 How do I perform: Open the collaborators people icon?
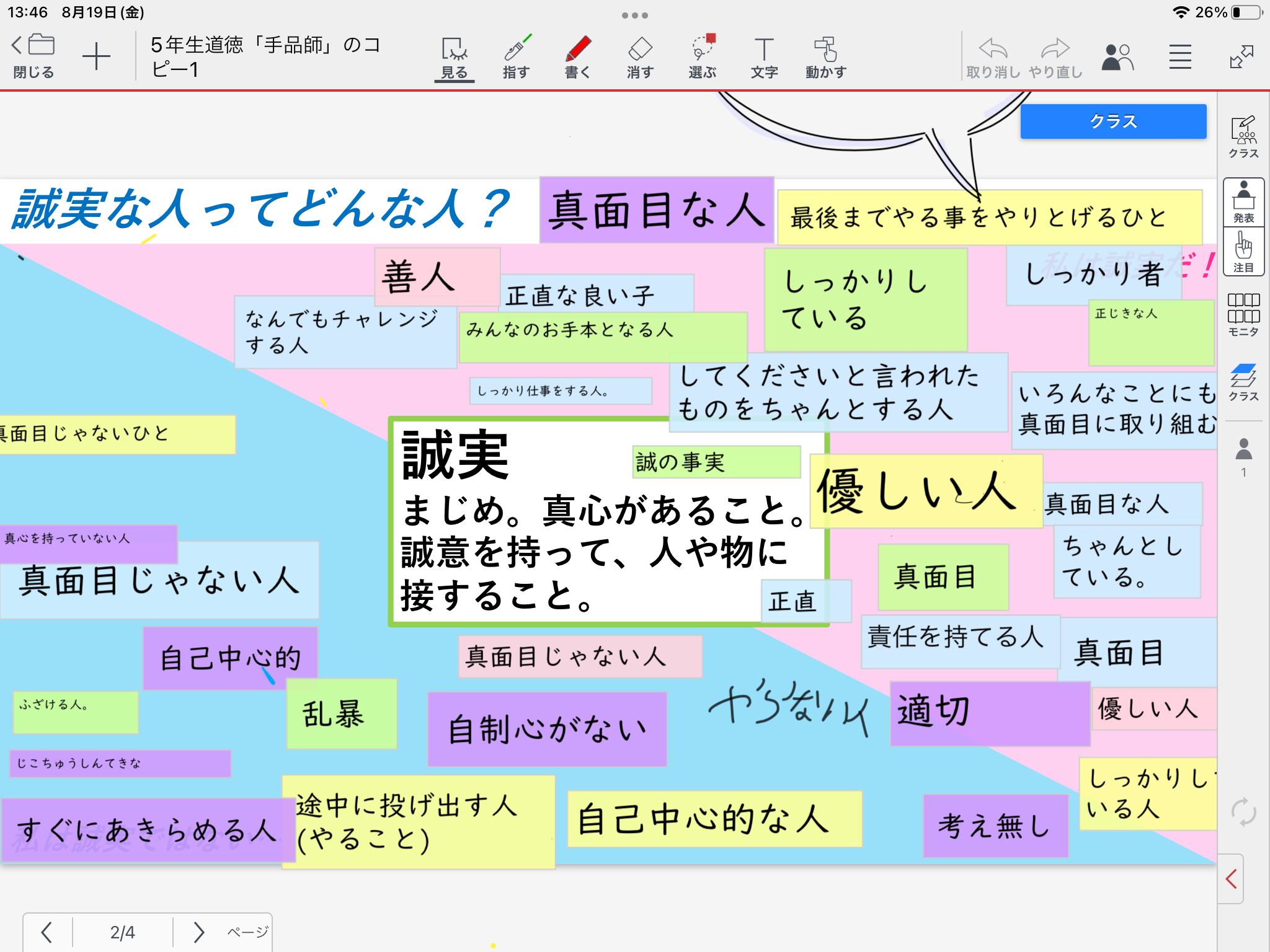(x=1117, y=57)
